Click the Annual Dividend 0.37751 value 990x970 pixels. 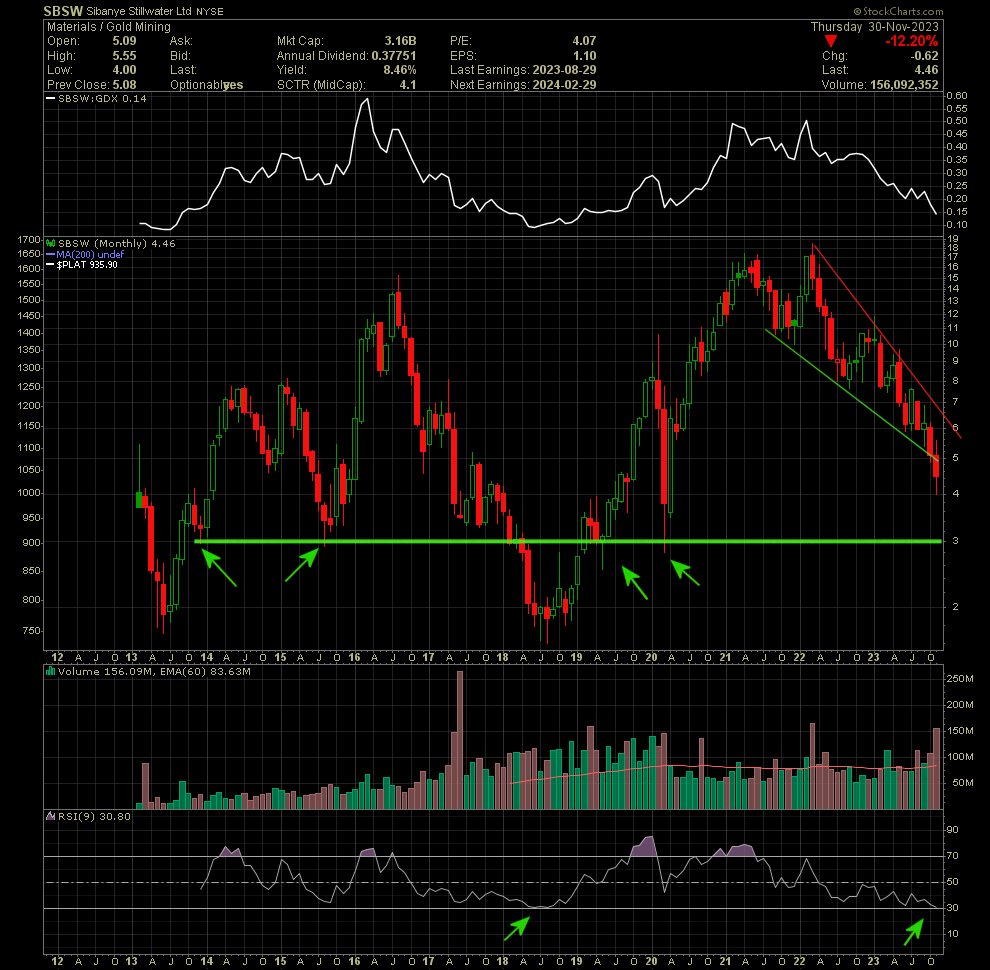(394, 56)
